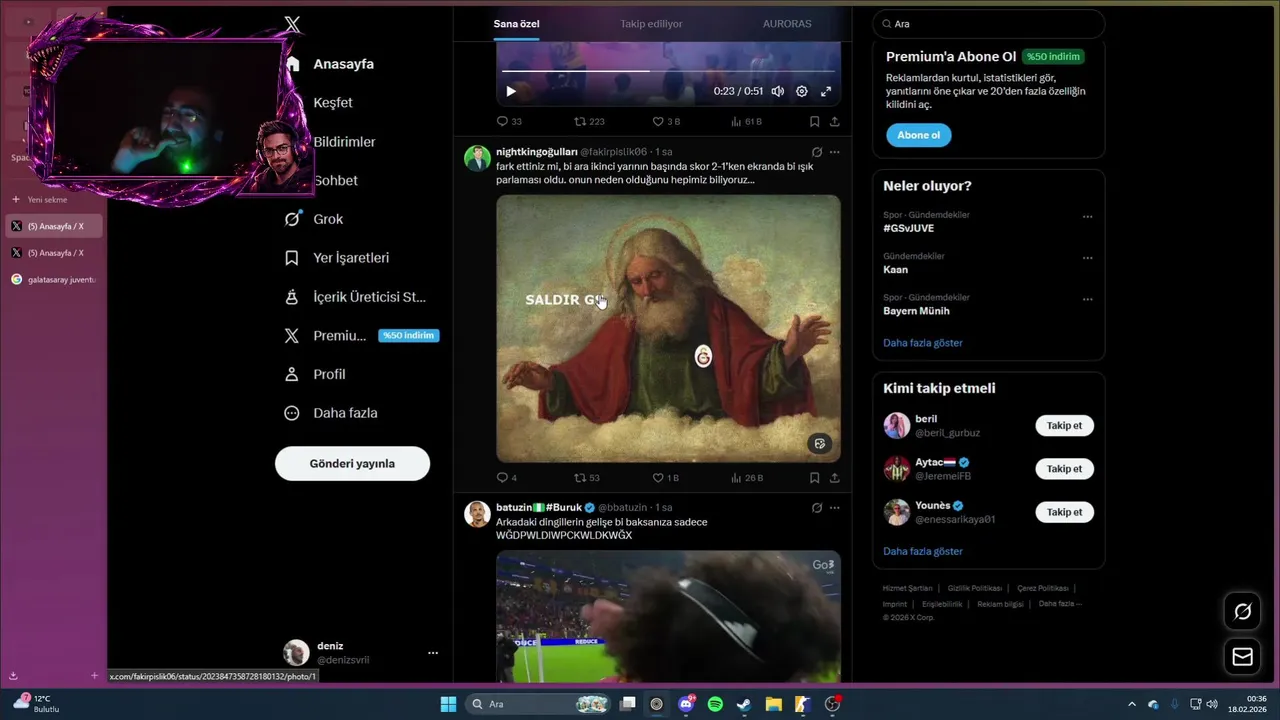Repost the video post with 223 reposts
This screenshot has width=1280, height=720.
(589, 121)
